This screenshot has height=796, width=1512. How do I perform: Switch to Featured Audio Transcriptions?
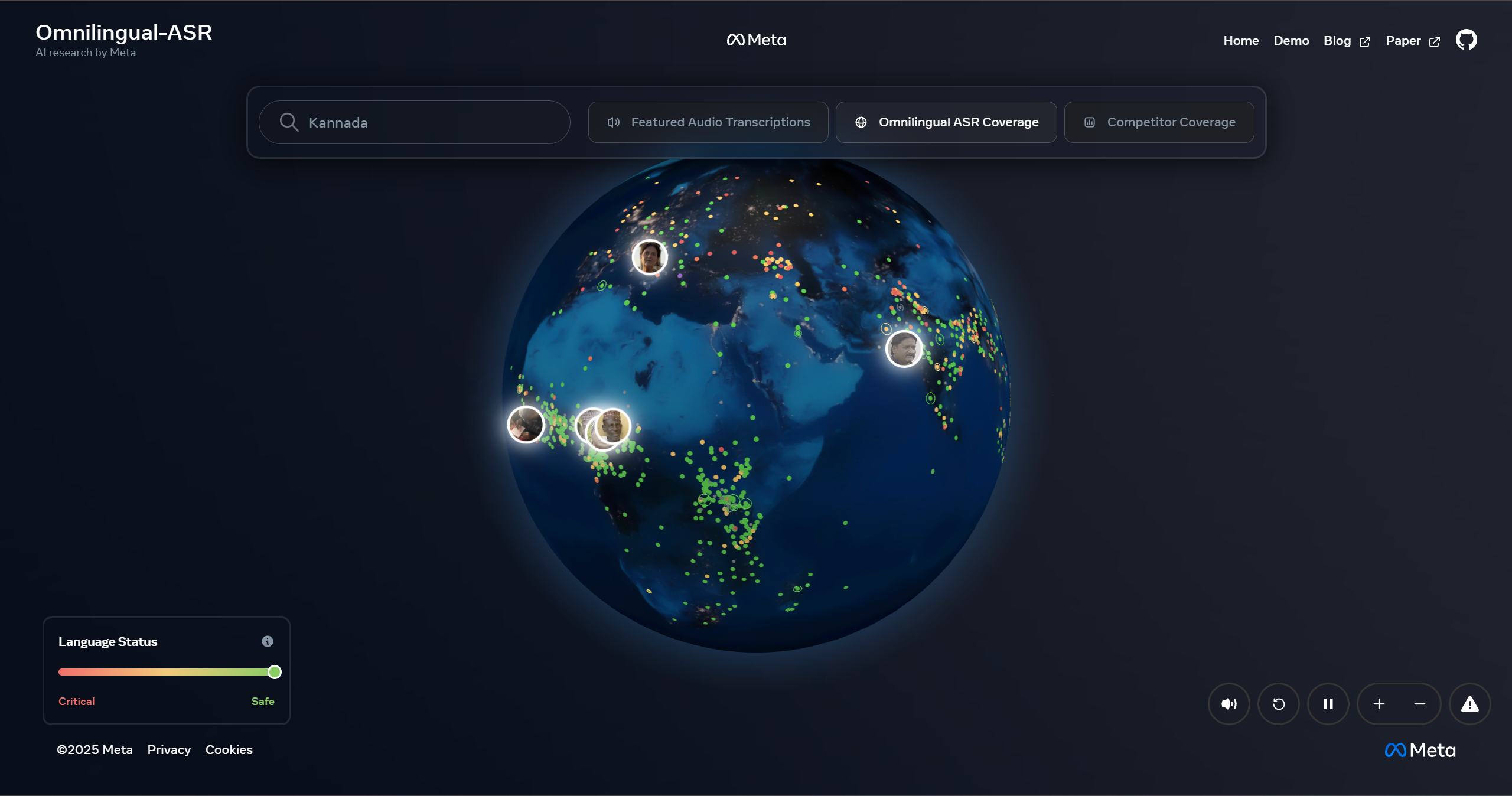[708, 122]
